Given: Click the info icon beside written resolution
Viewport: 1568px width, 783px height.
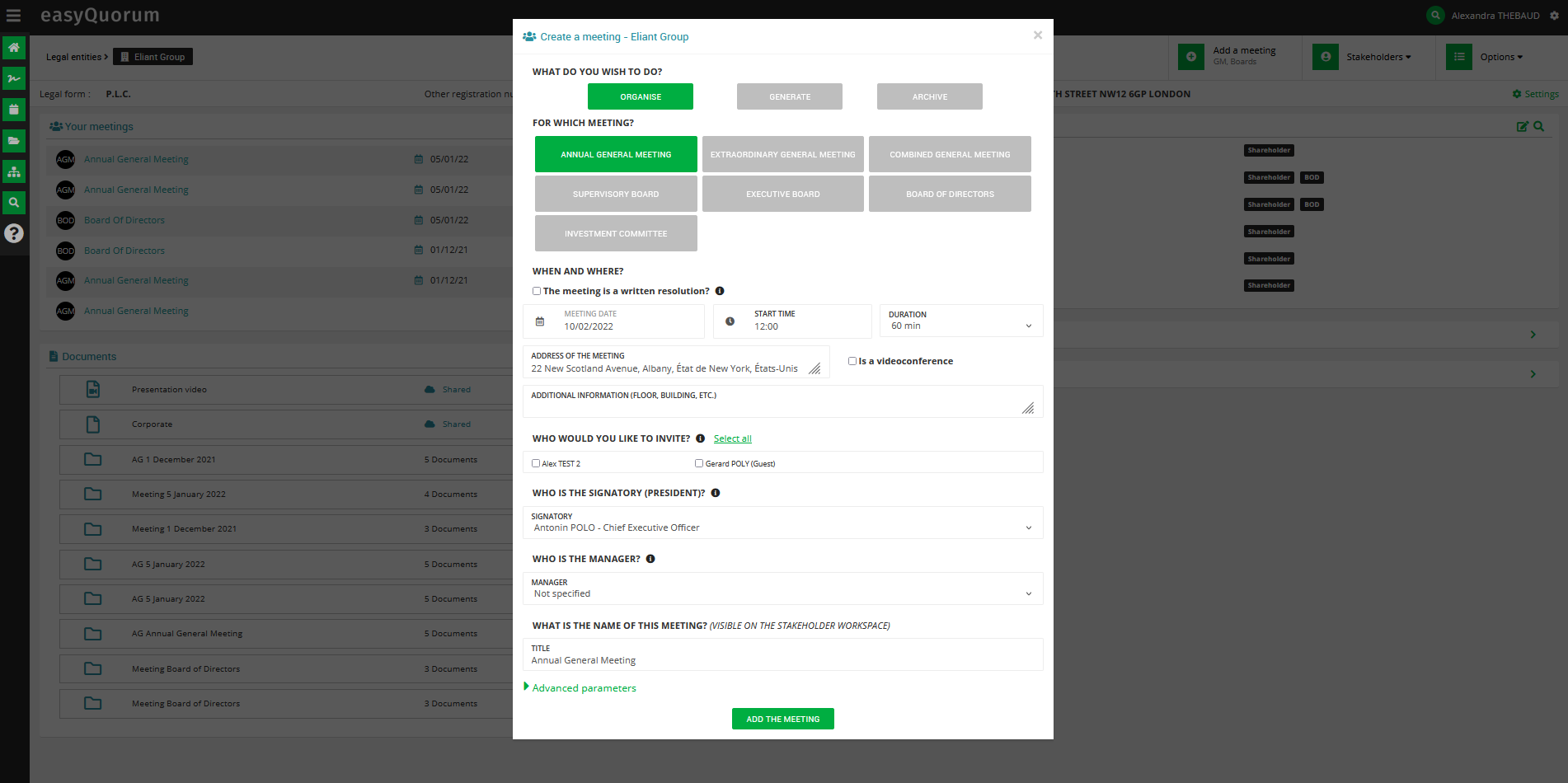Looking at the screenshot, I should tap(720, 291).
